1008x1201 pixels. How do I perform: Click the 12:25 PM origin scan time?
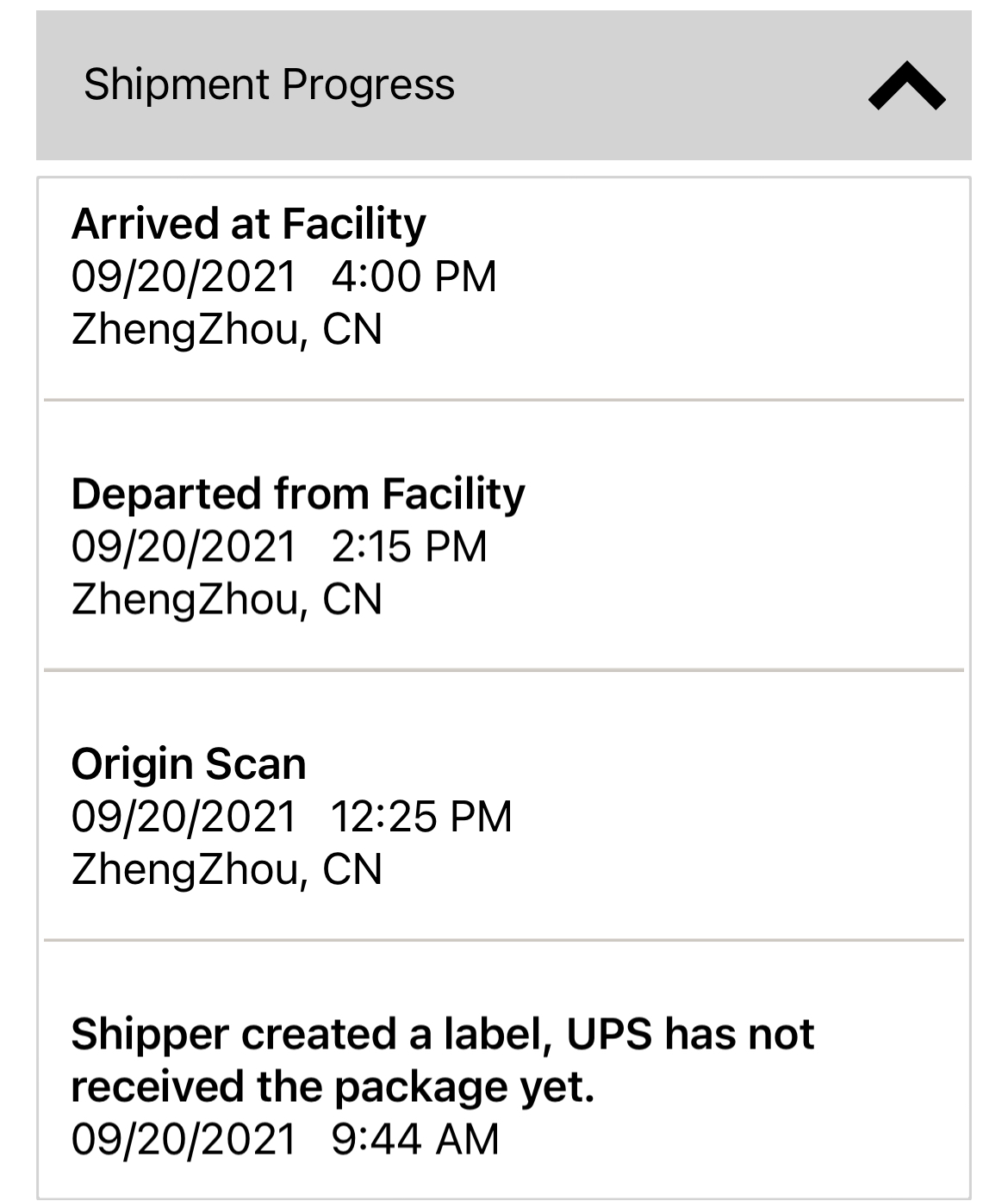(x=421, y=816)
